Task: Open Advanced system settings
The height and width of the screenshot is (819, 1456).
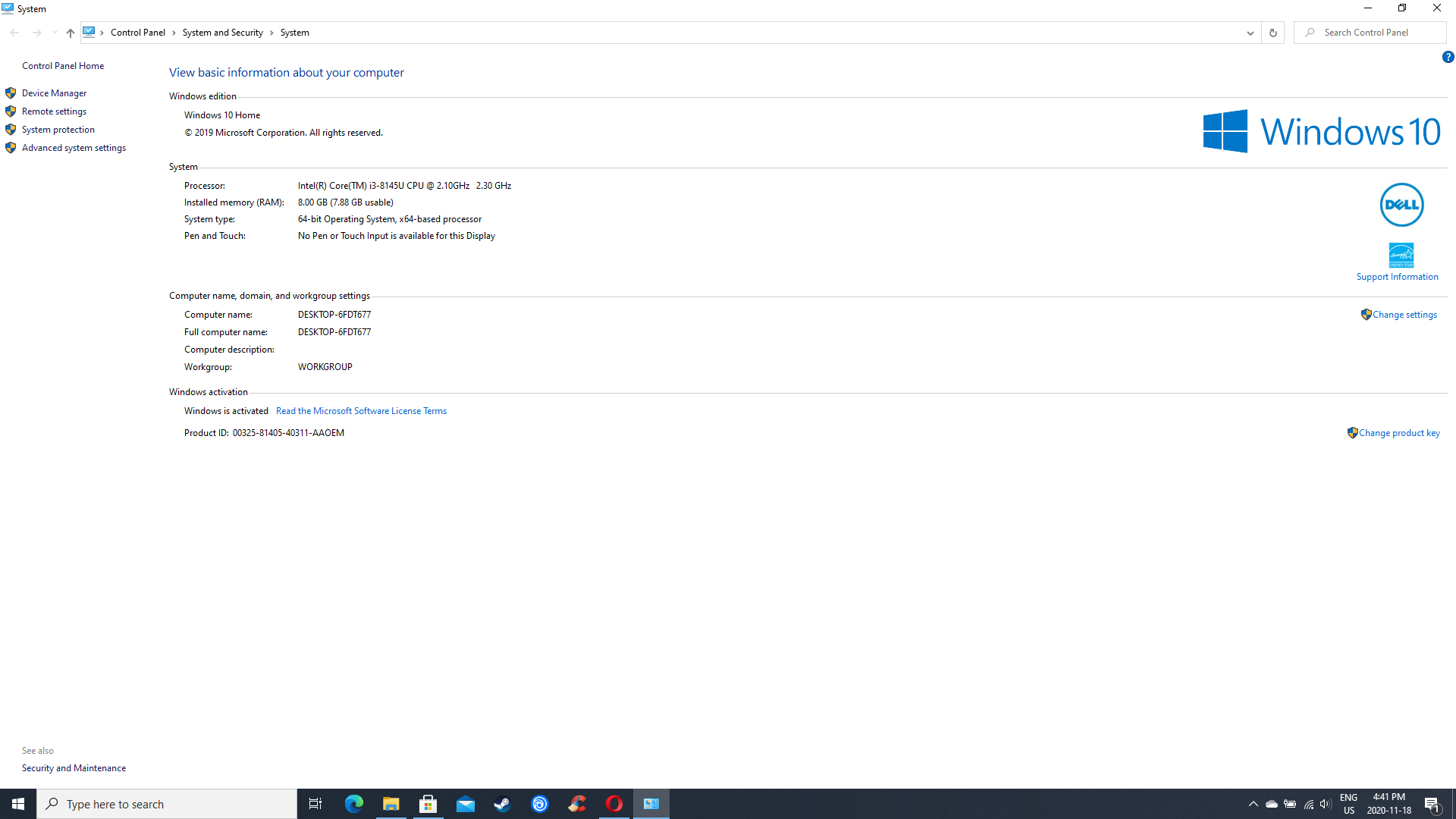Action: 74,148
